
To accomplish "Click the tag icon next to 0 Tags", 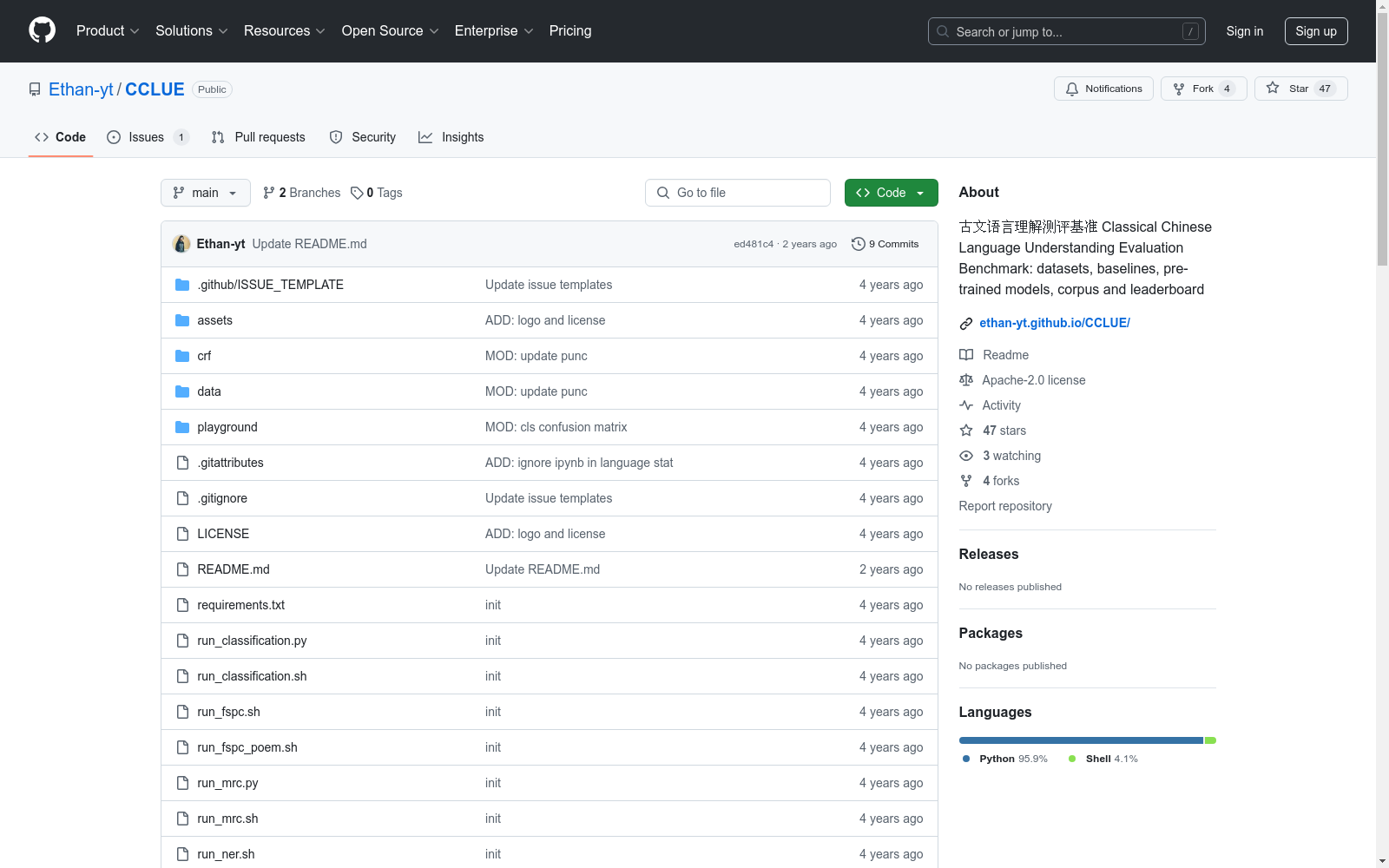I will click(x=357, y=193).
